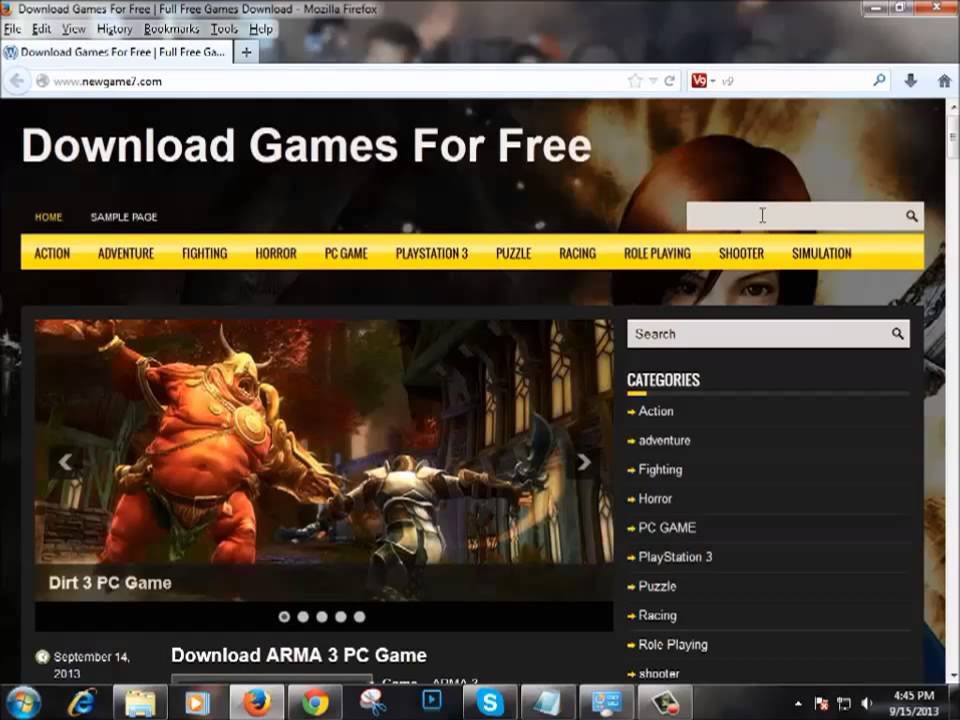This screenshot has width=960, height=720.
Task: Open Action in sidebar categories
Action: point(656,411)
